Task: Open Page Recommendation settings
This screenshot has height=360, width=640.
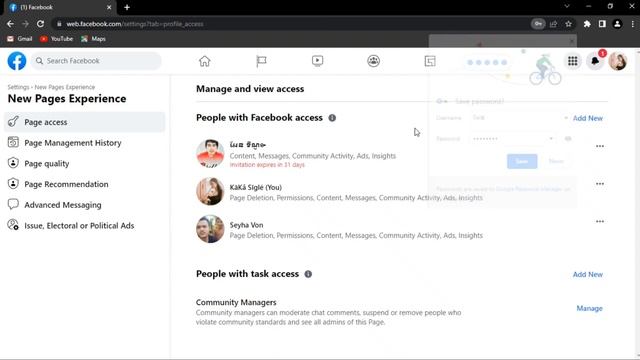Action: point(85,184)
